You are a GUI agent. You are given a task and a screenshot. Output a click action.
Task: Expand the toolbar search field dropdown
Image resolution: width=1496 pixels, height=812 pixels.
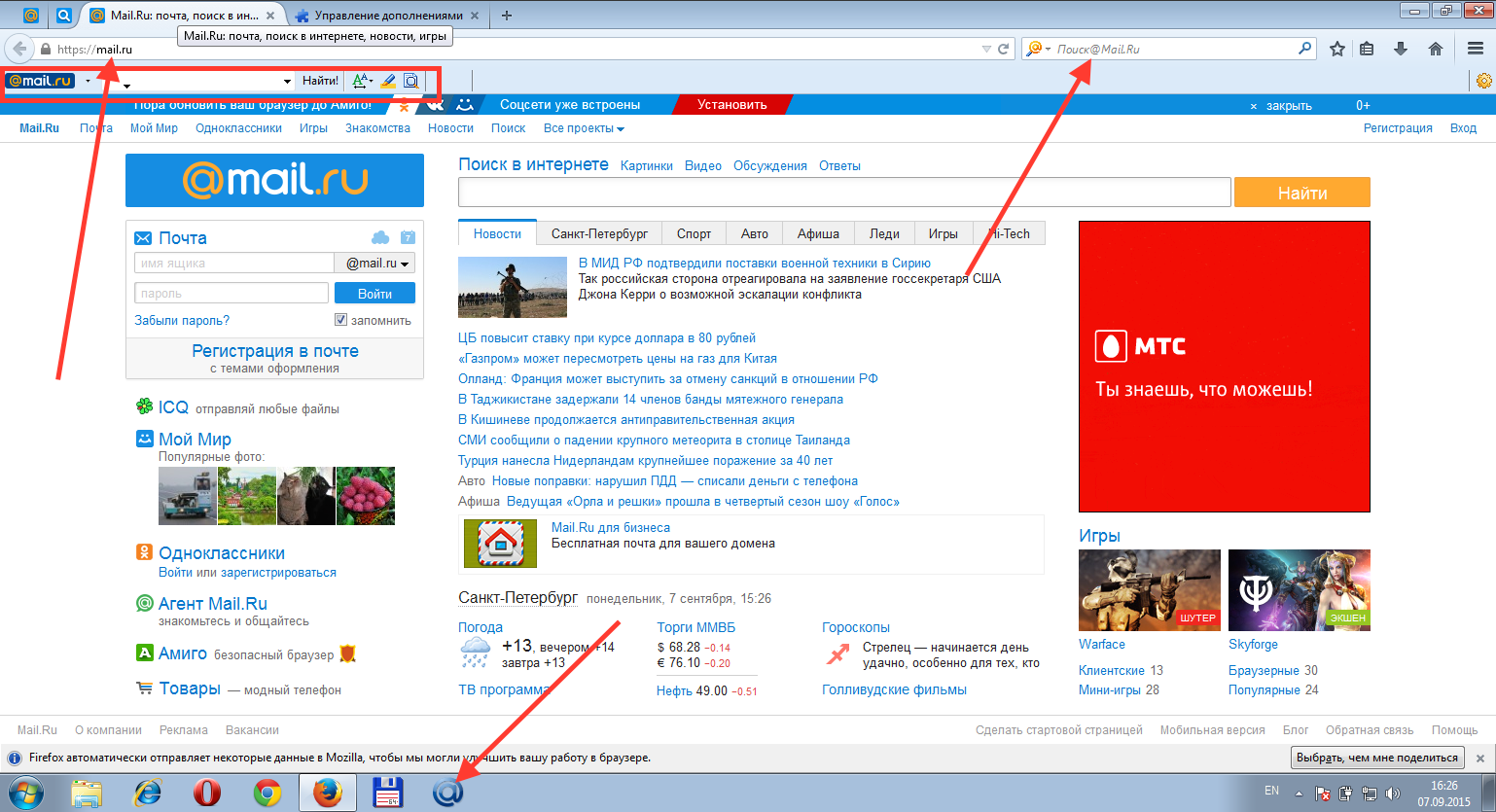287,81
